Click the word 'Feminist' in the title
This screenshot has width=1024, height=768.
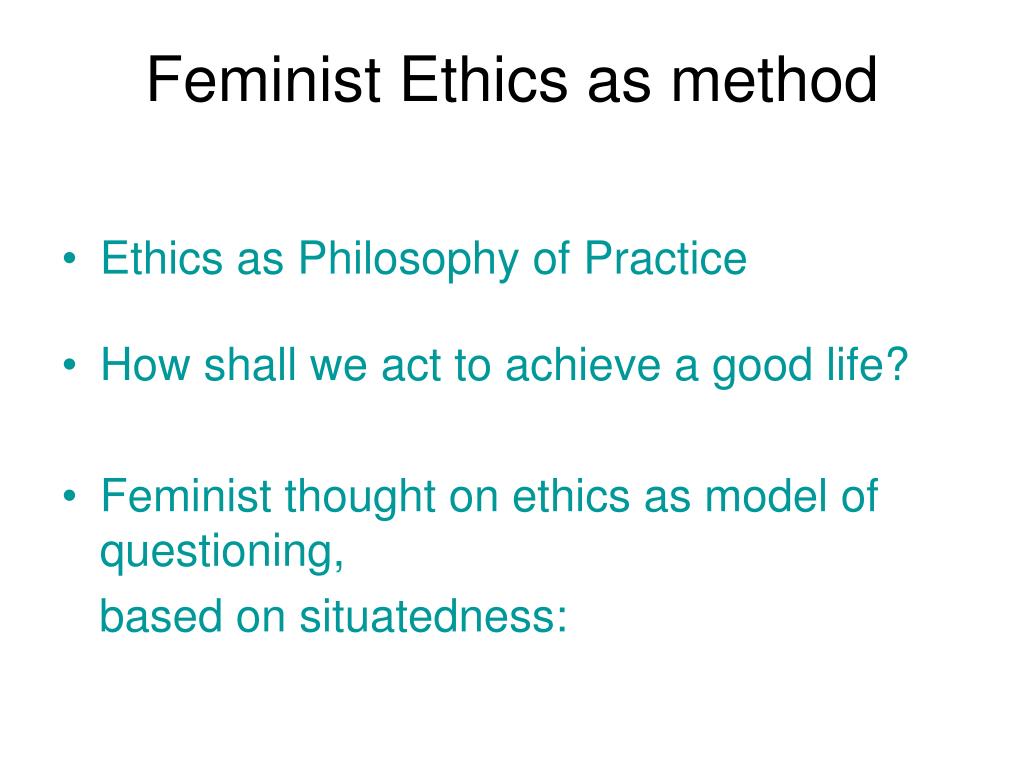[x=264, y=80]
